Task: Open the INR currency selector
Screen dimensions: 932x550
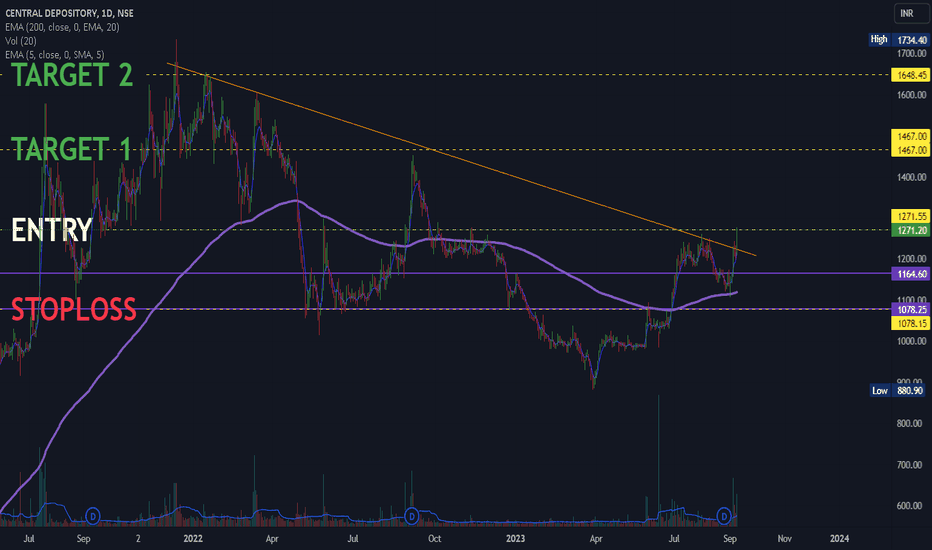Action: click(911, 14)
